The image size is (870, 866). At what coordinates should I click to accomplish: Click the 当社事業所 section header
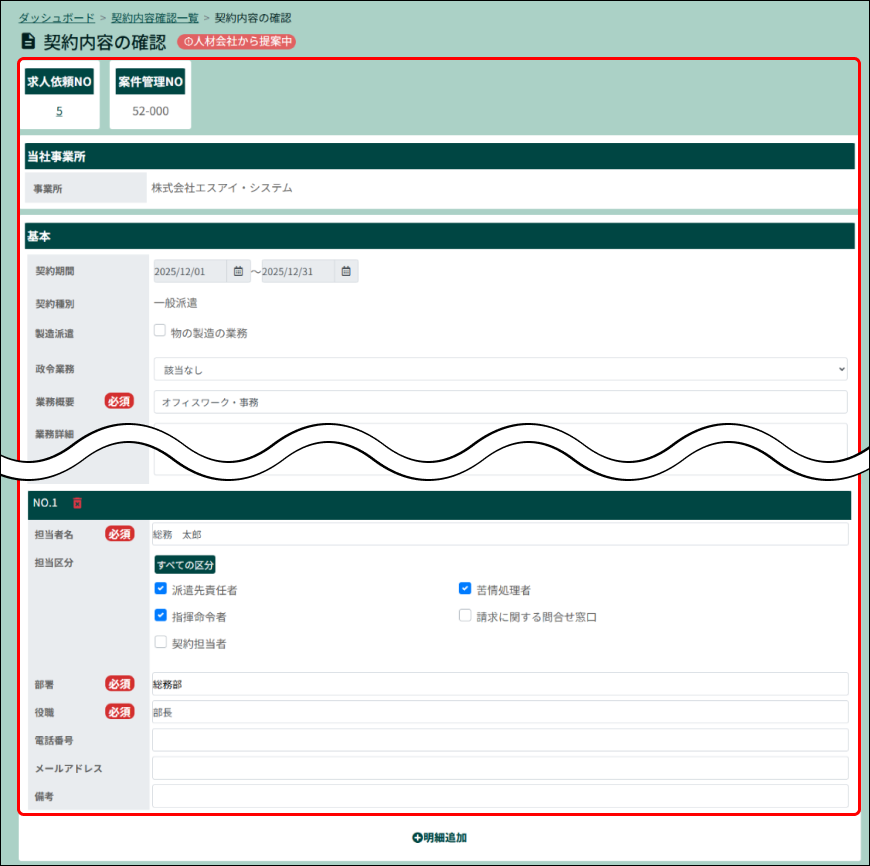[439, 156]
